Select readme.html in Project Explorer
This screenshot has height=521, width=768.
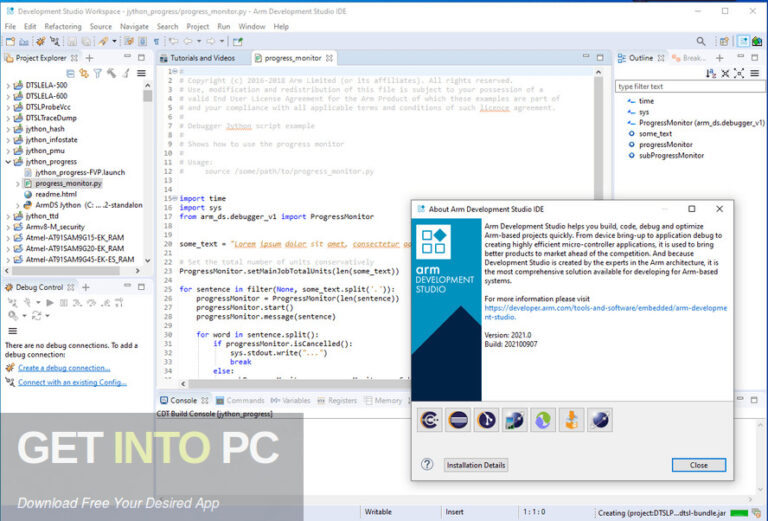(x=56, y=194)
